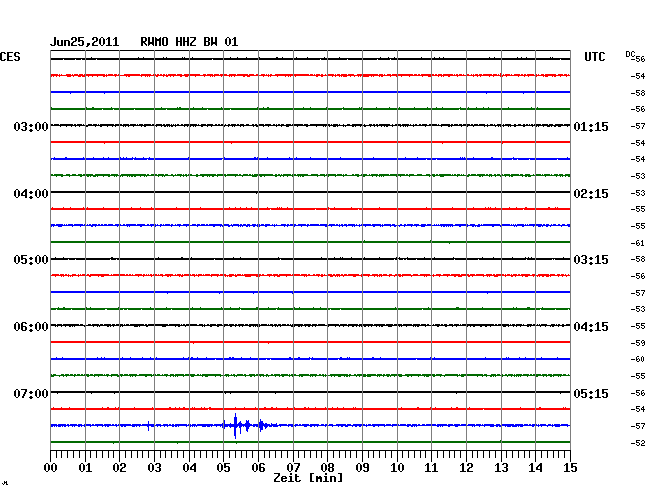Click minute 13 on the time axis
The image size is (650, 494).
pos(501,468)
